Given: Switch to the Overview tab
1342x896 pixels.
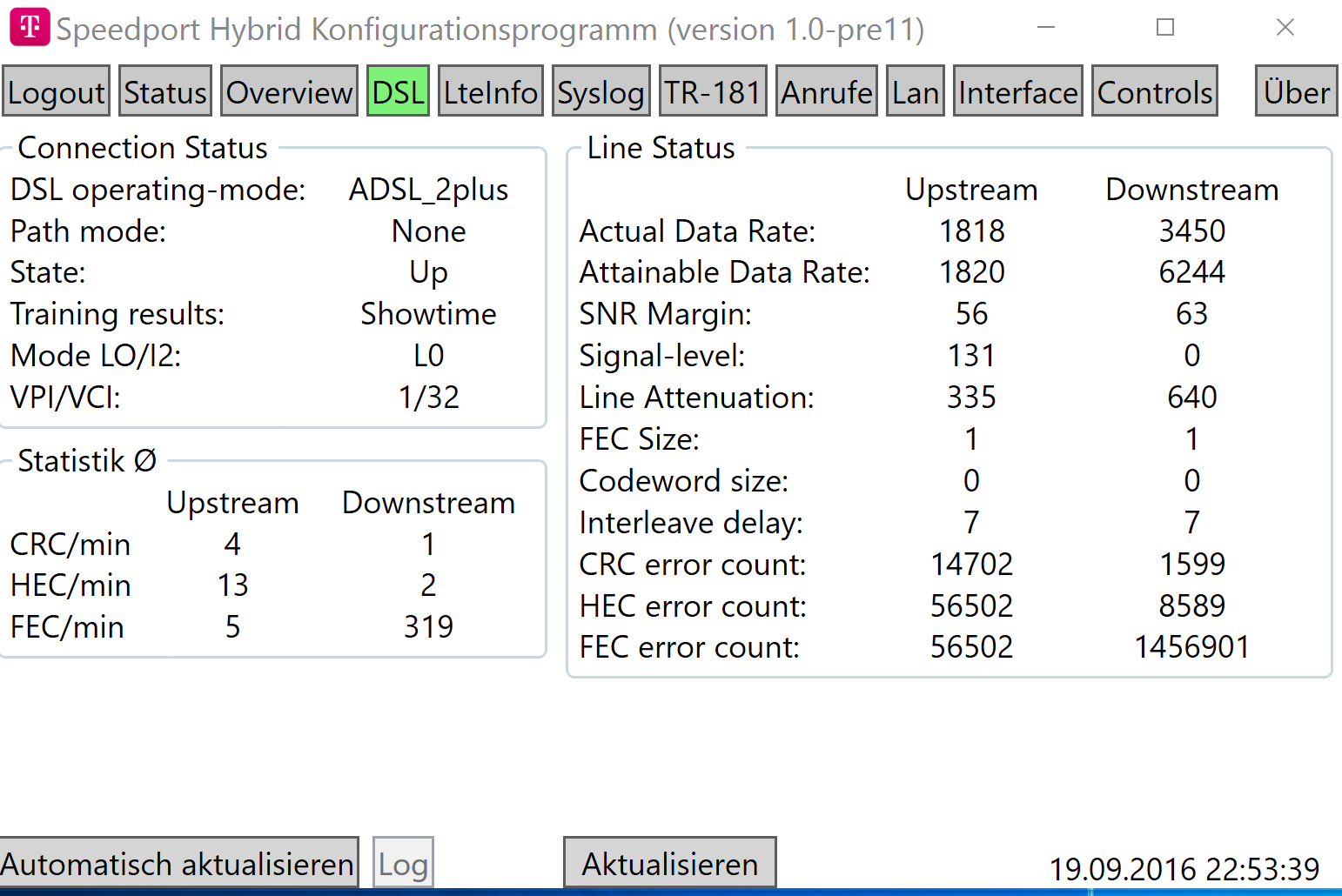Looking at the screenshot, I should click(x=289, y=91).
